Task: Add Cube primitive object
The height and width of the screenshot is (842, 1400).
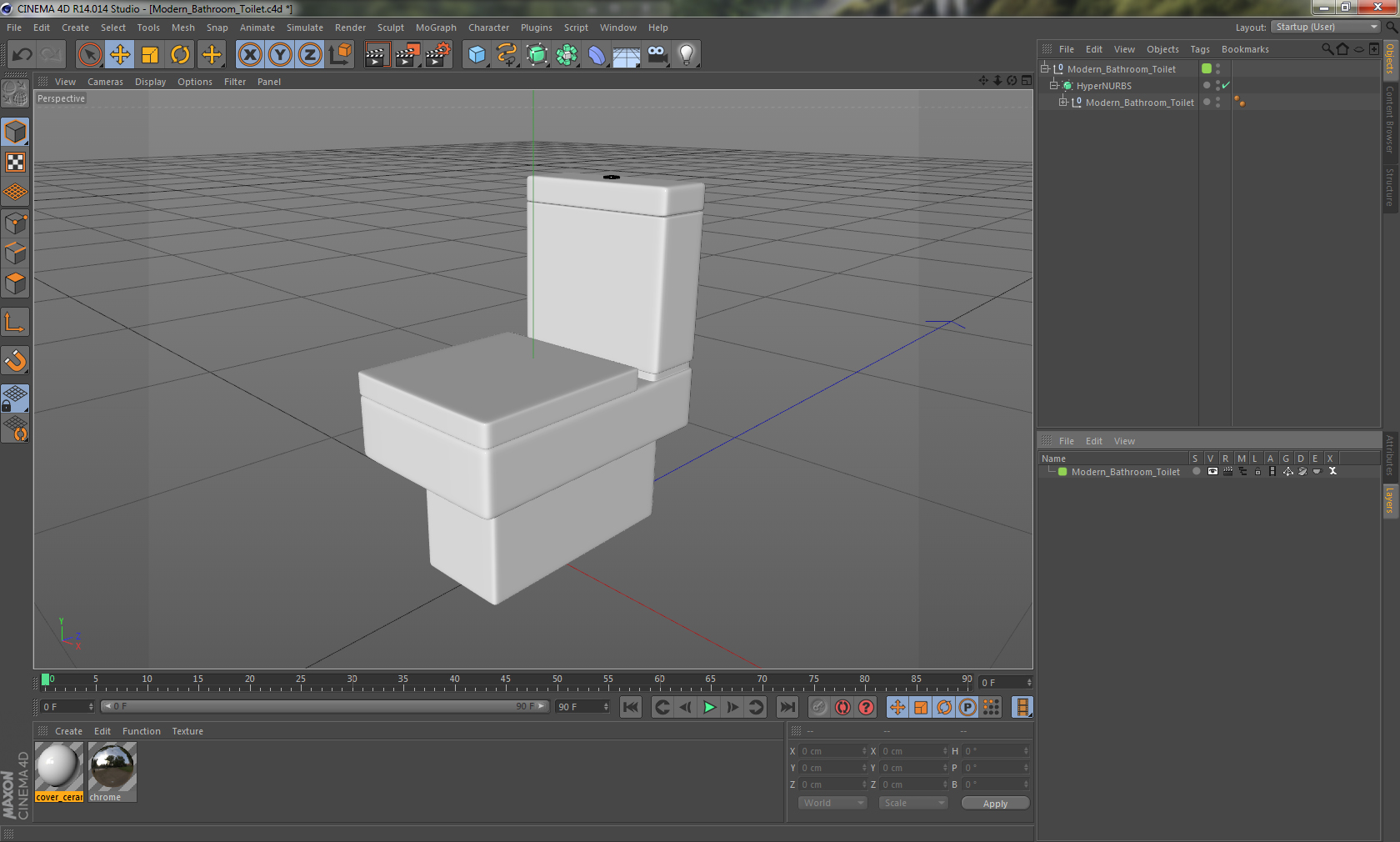Action: pyautogui.click(x=477, y=55)
